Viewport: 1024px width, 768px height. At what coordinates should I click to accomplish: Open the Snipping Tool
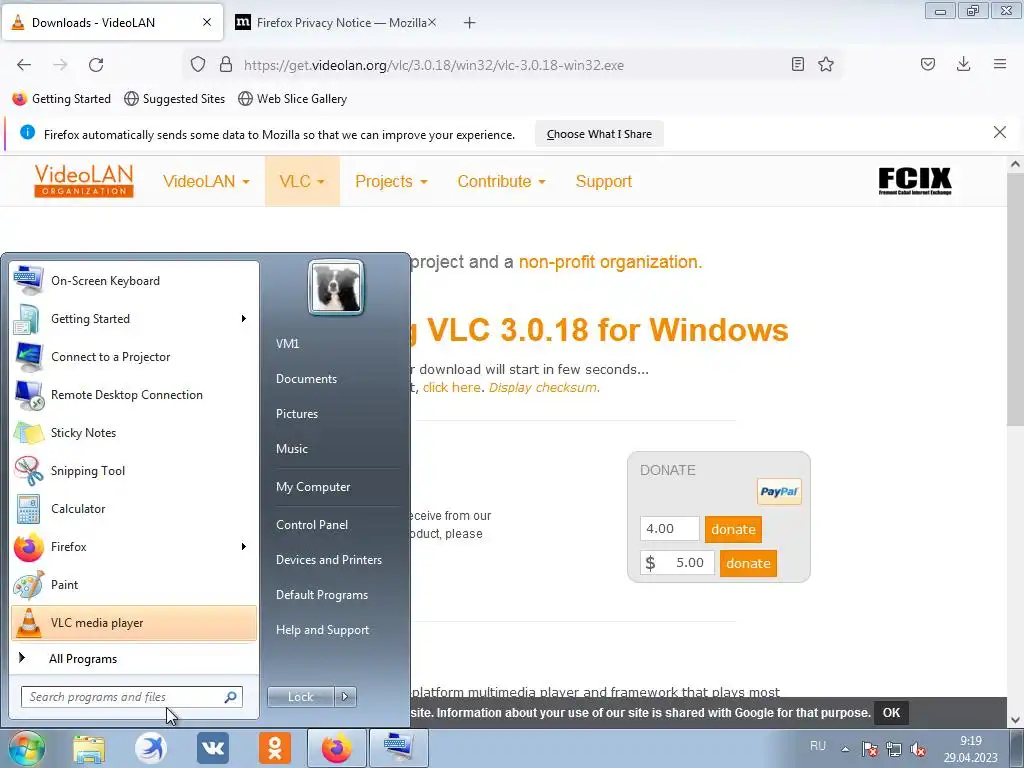coord(134,471)
